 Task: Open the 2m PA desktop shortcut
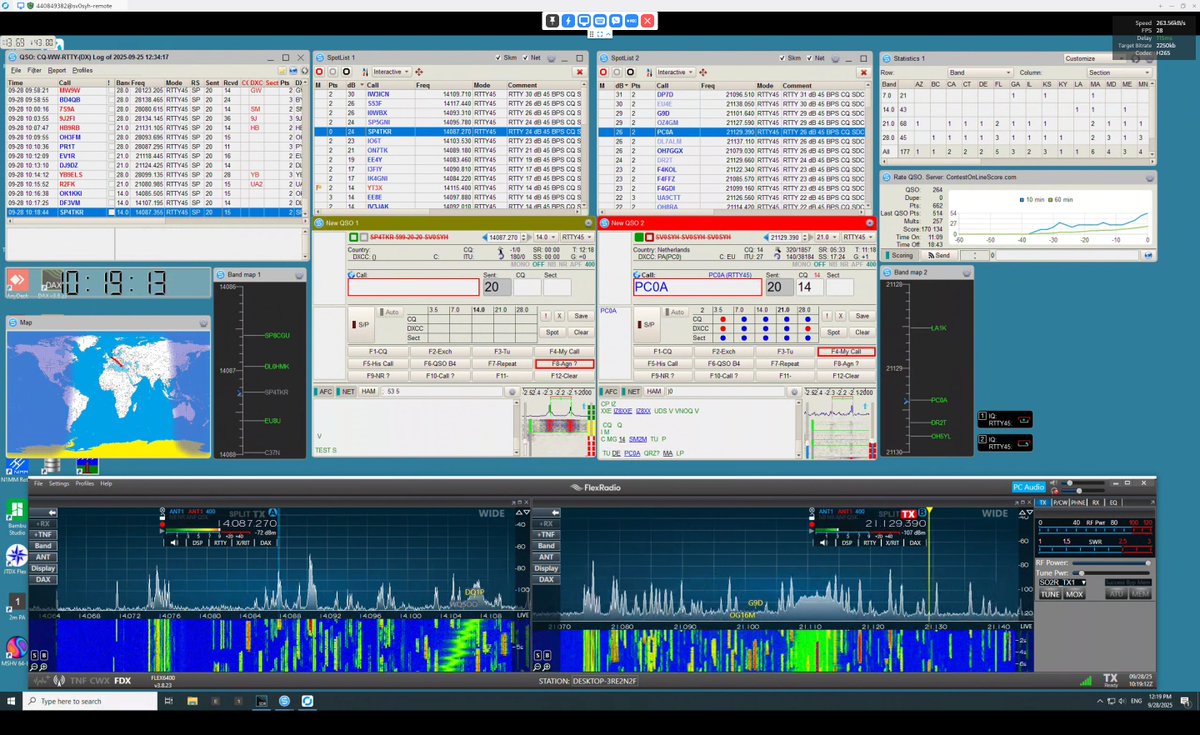(15, 606)
